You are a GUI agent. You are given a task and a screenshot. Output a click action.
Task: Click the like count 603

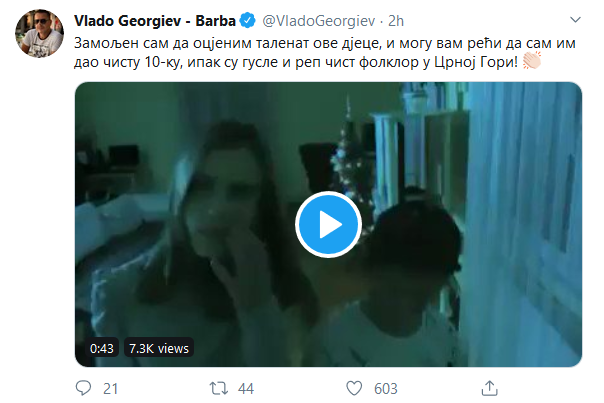[385, 388]
